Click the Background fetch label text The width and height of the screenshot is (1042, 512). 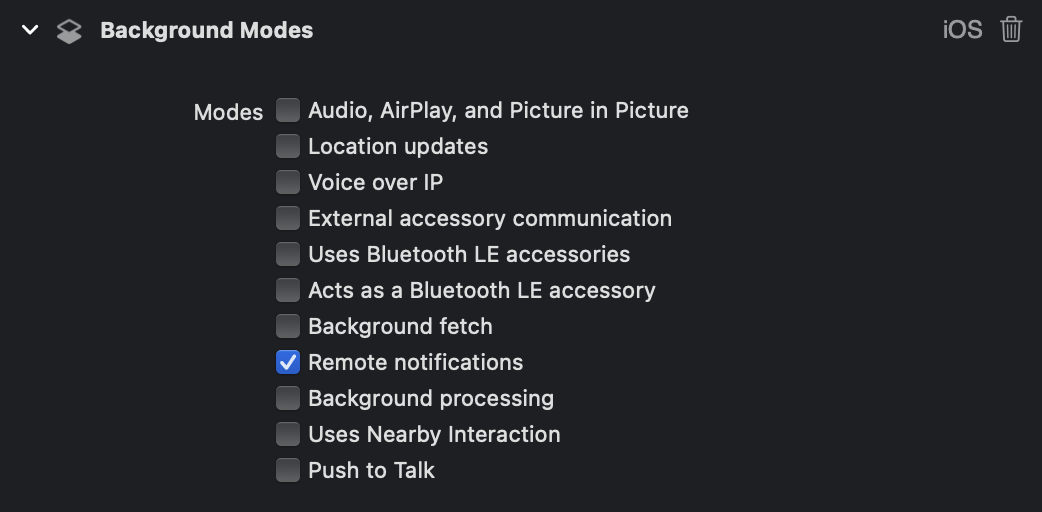coord(400,326)
